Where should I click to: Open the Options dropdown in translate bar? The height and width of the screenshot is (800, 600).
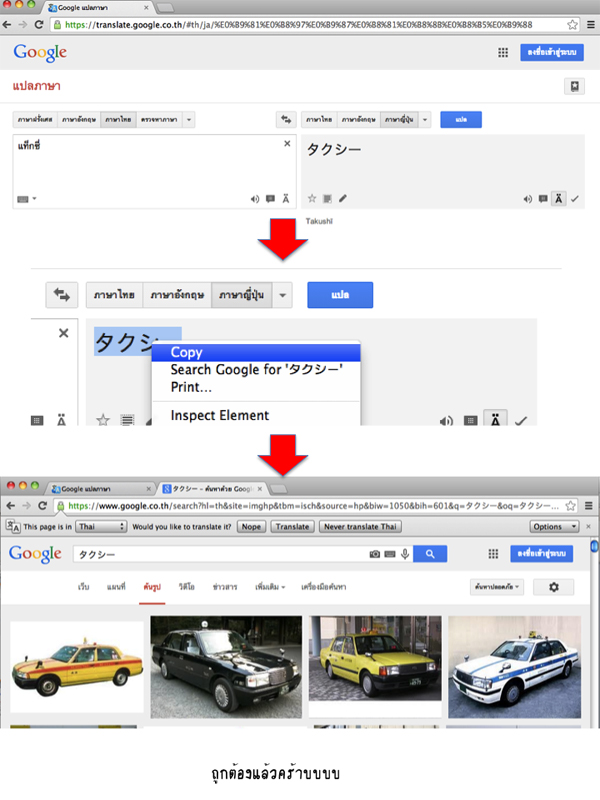click(x=554, y=527)
